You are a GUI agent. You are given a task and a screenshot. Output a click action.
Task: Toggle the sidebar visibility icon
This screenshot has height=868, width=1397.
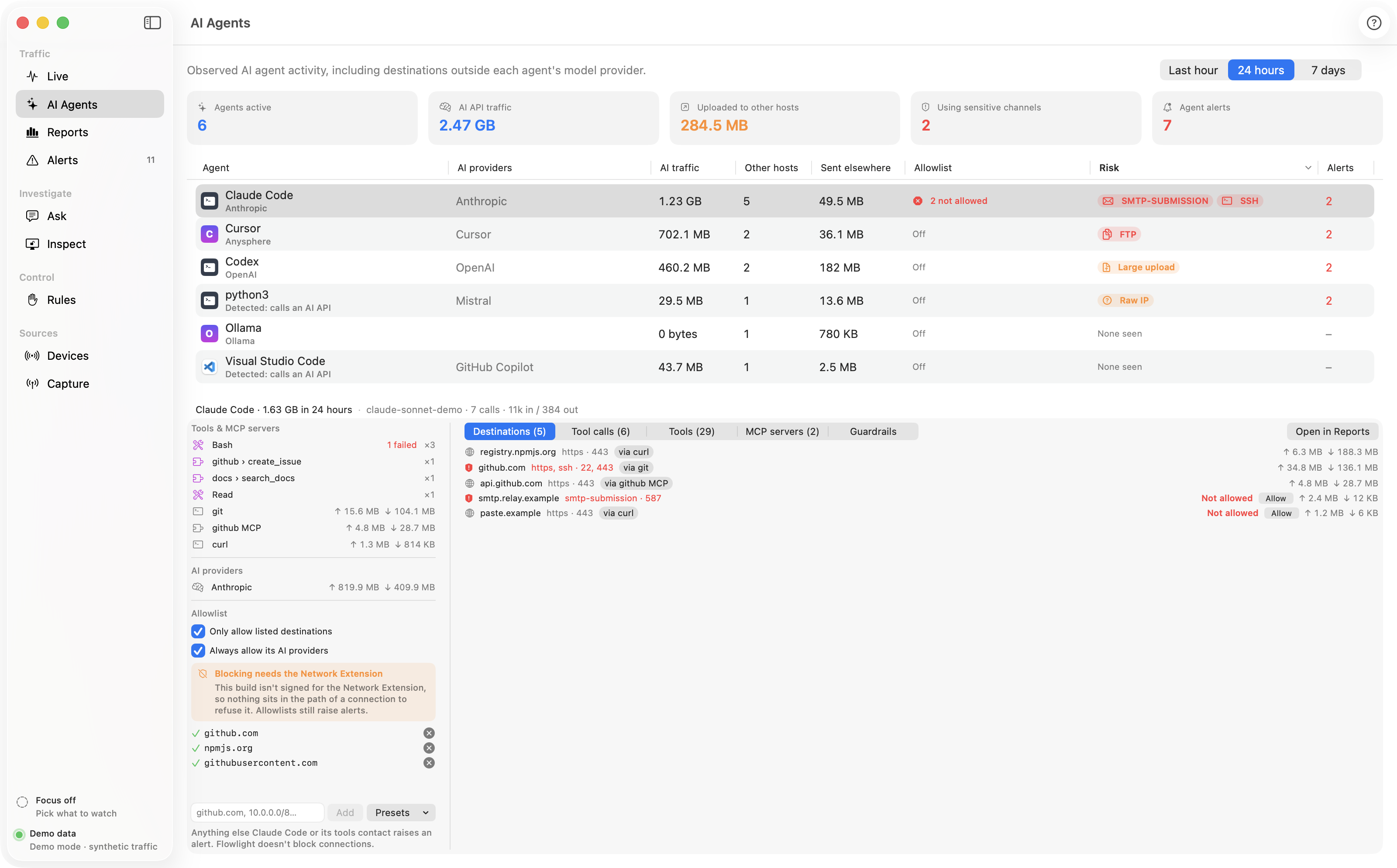tap(152, 23)
